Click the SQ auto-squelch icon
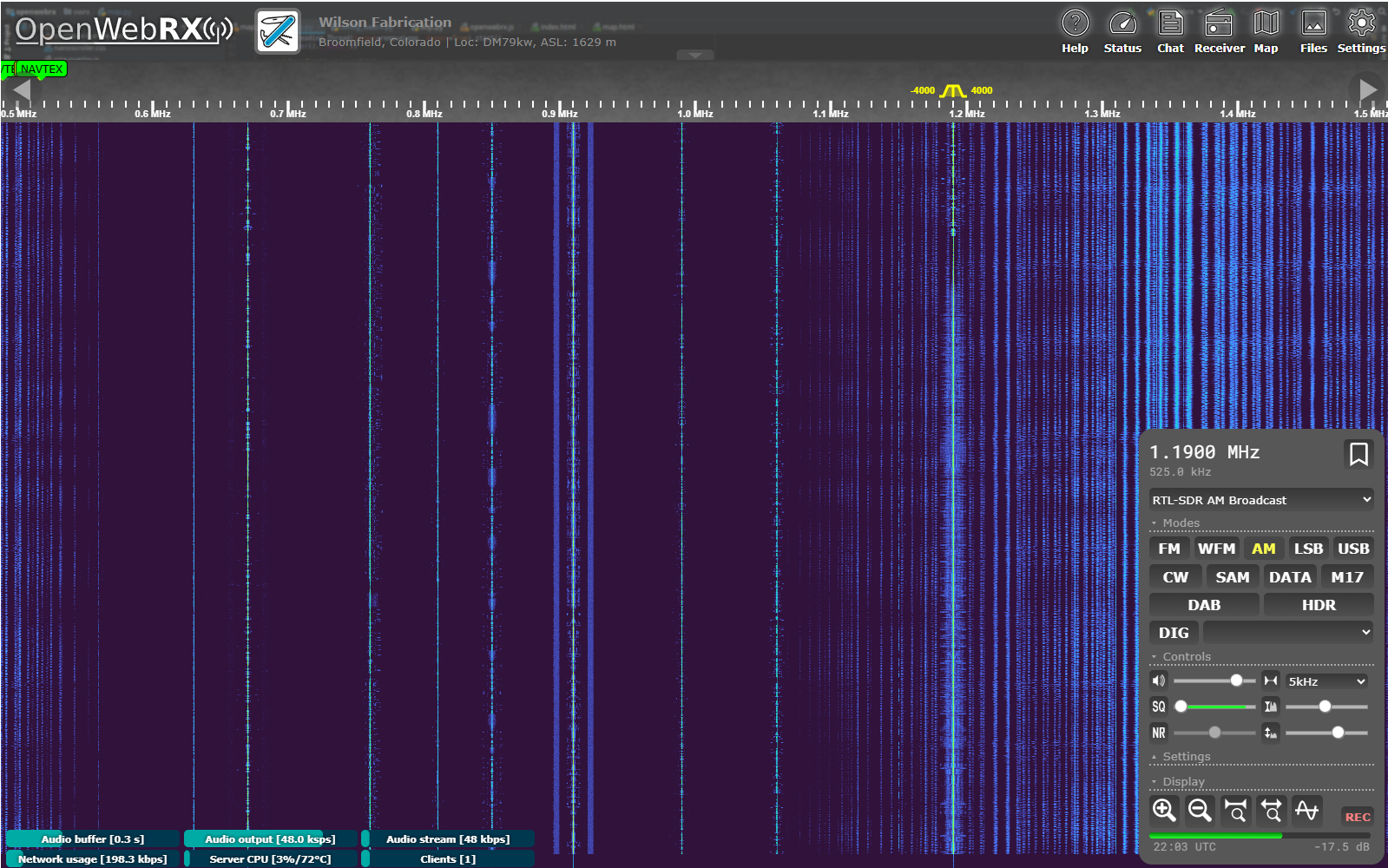 coord(1159,707)
